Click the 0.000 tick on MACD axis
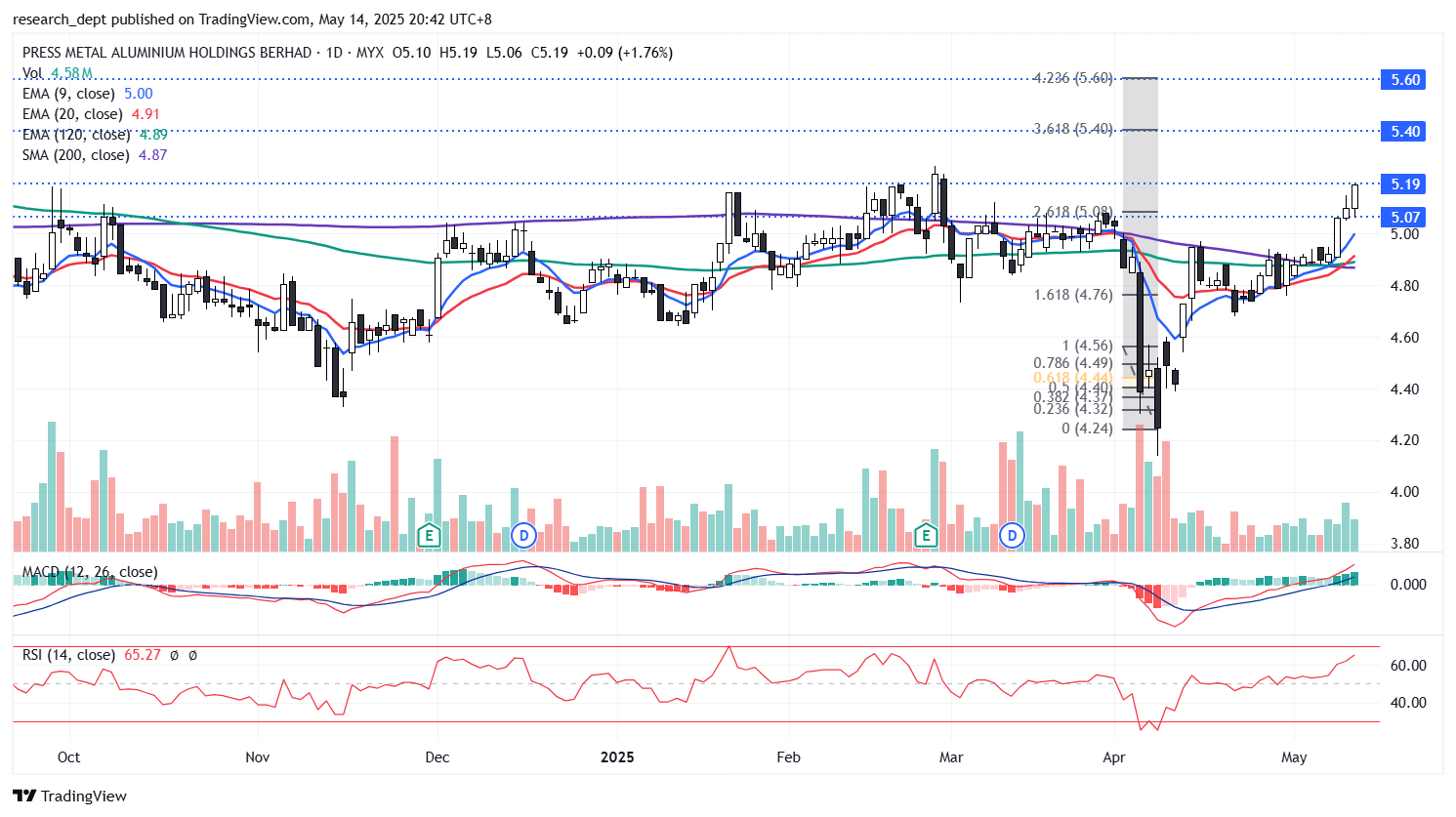1456x817 pixels. tap(1408, 585)
